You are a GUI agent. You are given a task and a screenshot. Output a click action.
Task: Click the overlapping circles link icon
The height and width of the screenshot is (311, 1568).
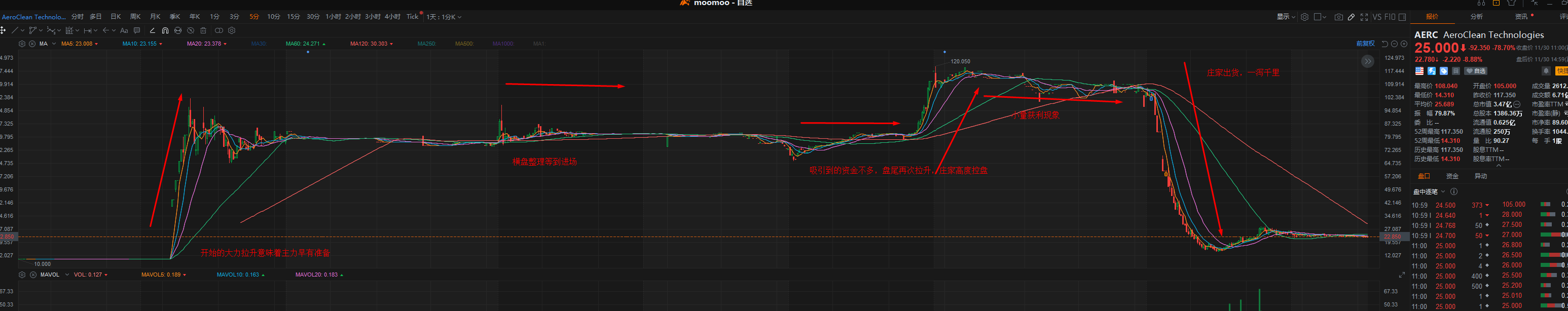pos(219,30)
